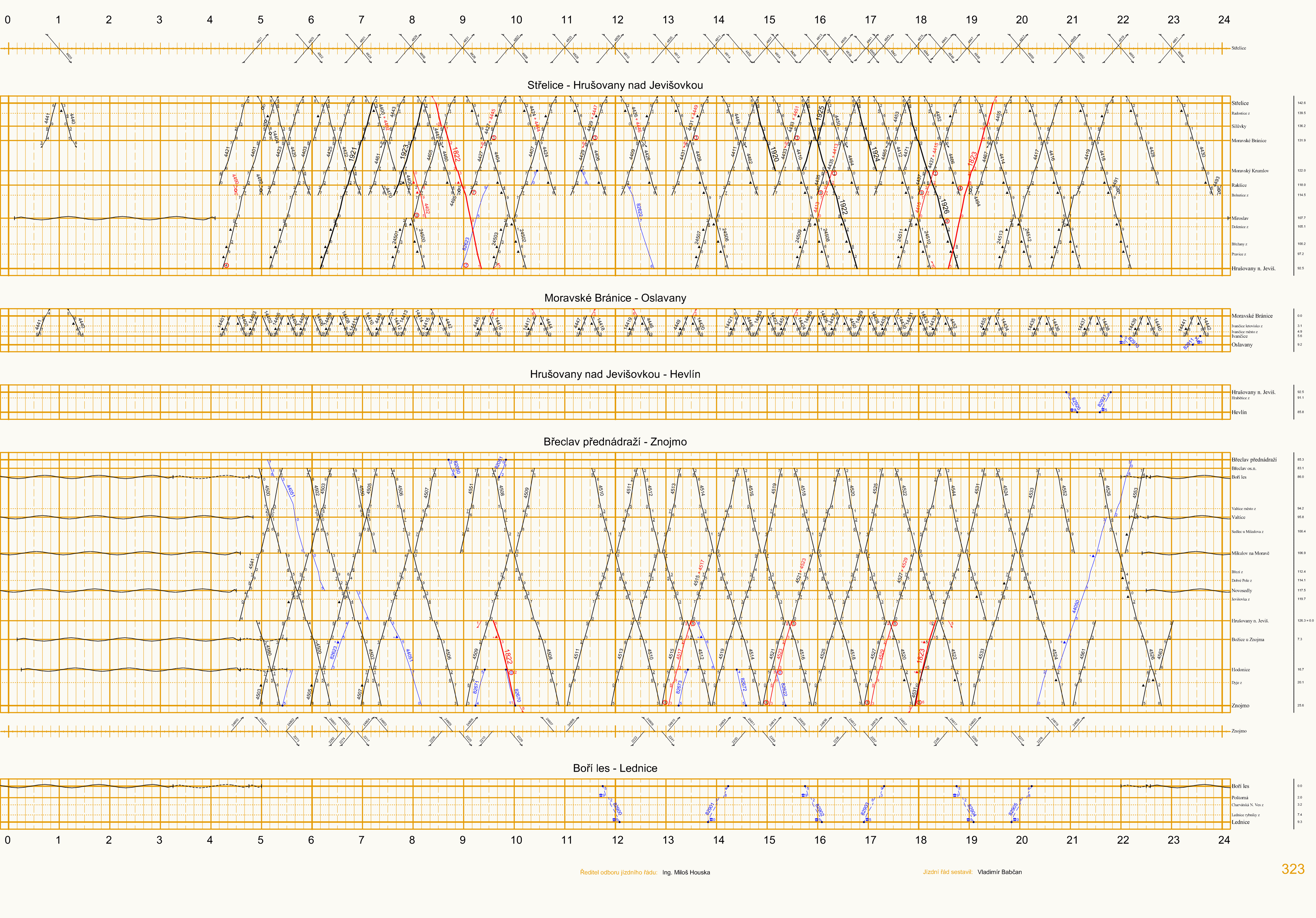Click the Oslavany station name on the right
The height and width of the screenshot is (918, 1316).
pos(1242,345)
